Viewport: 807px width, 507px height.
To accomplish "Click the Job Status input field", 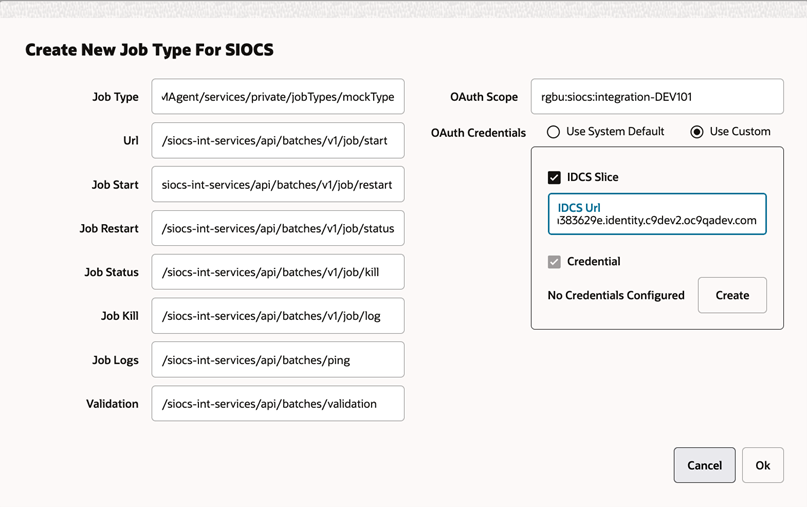I will (x=278, y=272).
